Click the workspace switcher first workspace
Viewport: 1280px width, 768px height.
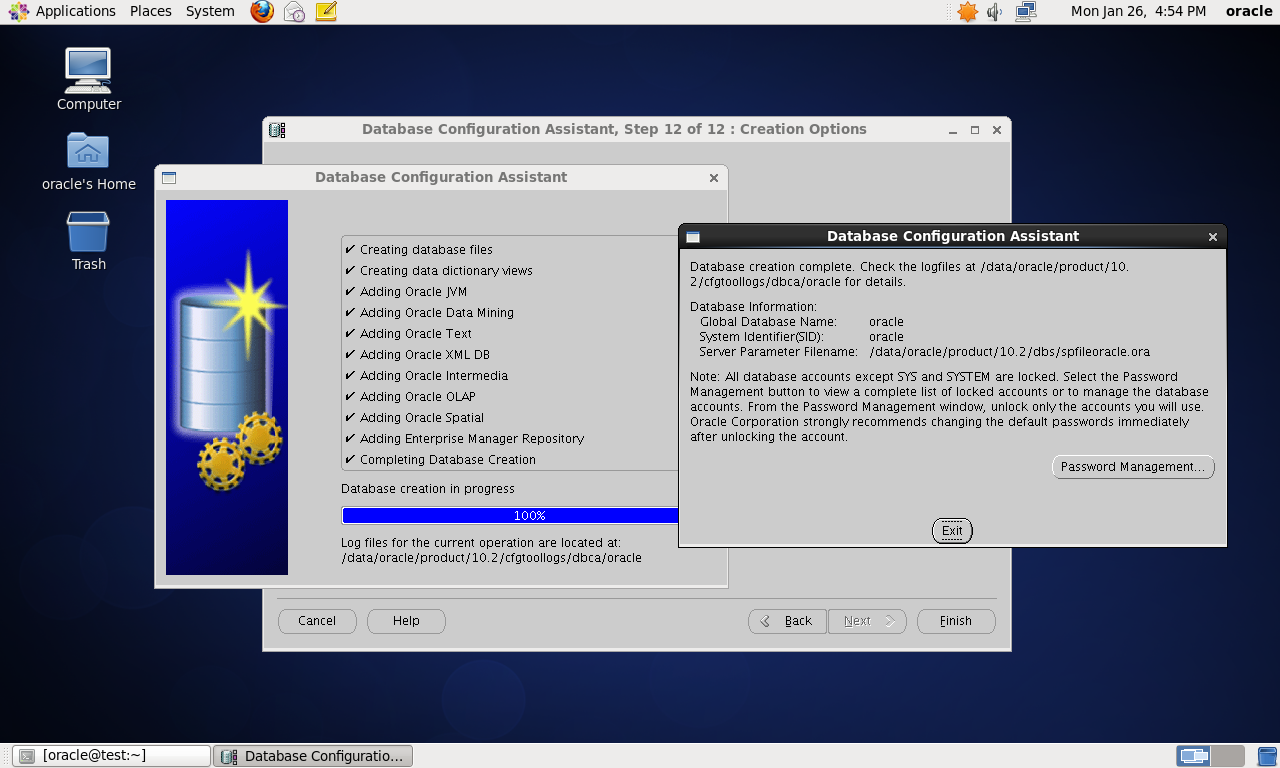[x=1193, y=756]
